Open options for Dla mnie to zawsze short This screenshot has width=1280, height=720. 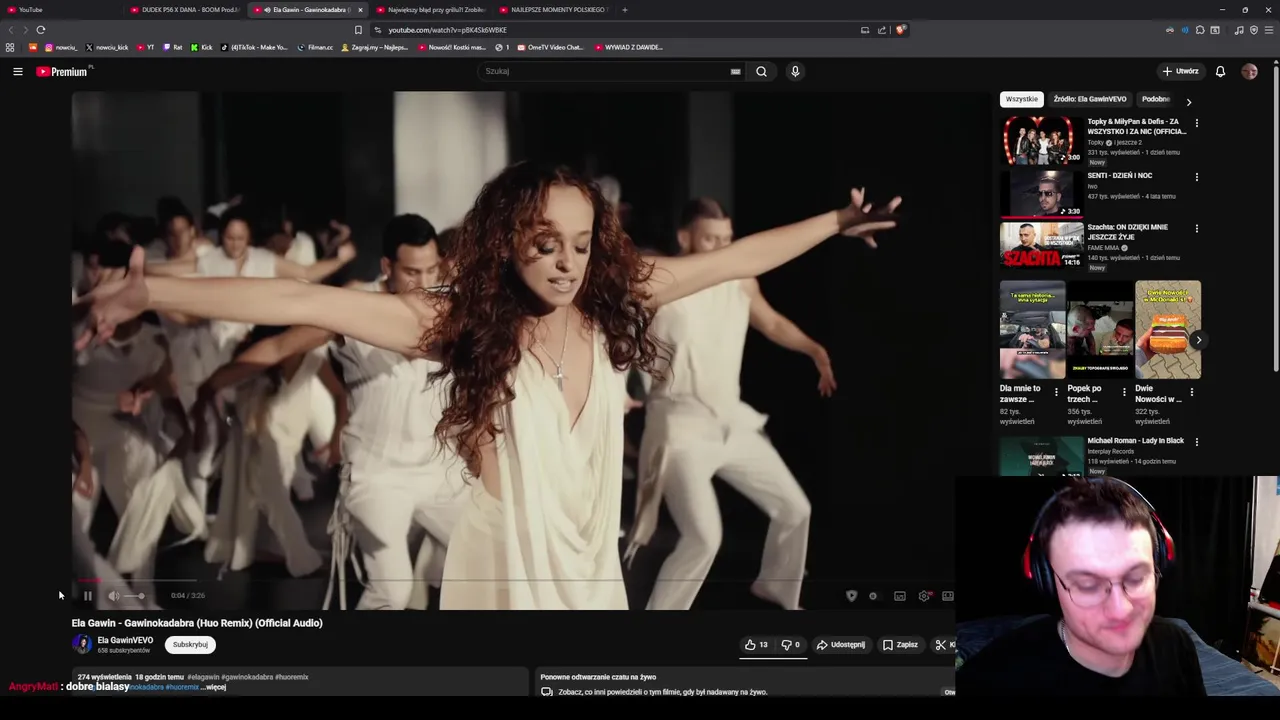point(1056,392)
